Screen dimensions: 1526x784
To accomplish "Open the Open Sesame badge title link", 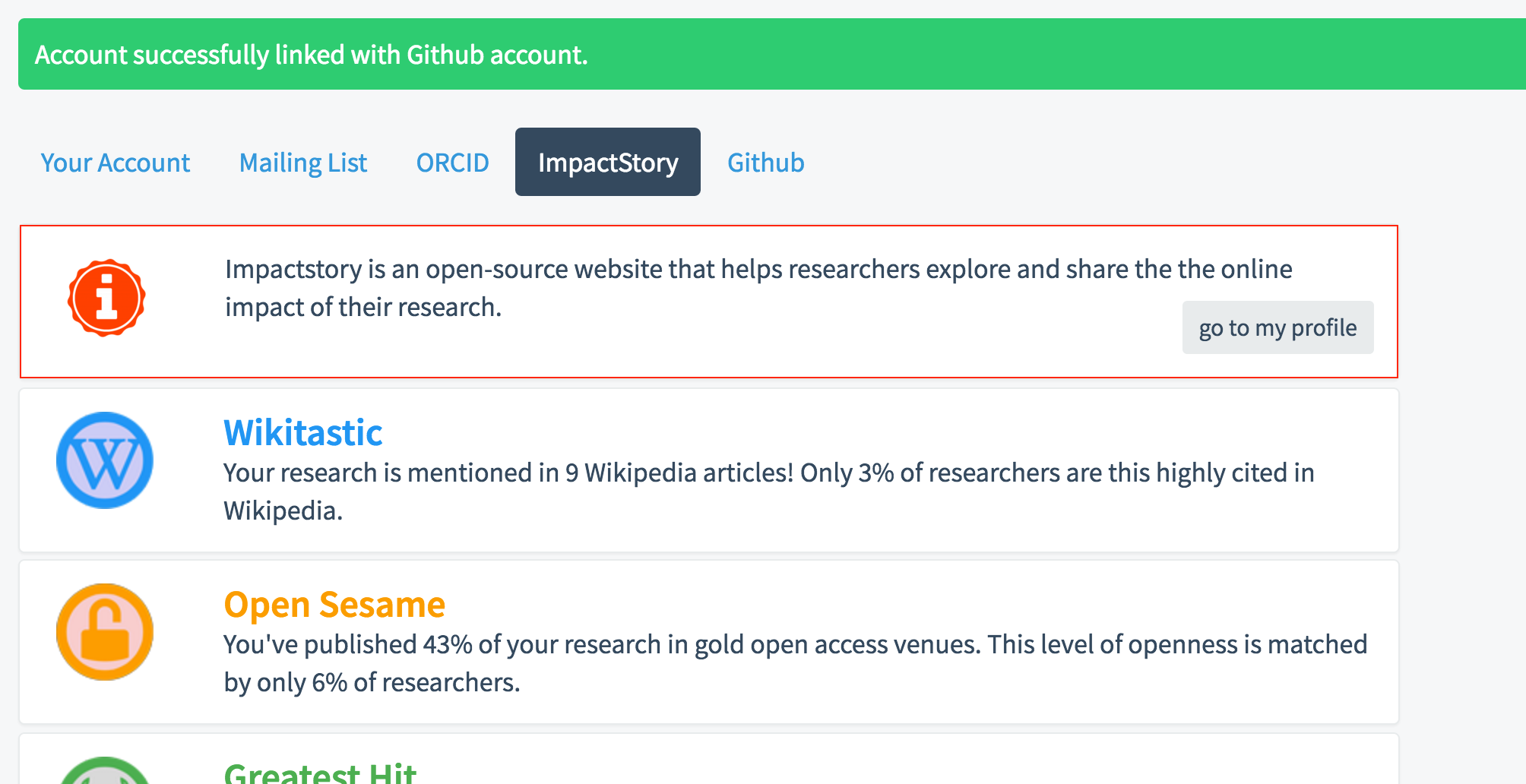I will click(334, 605).
